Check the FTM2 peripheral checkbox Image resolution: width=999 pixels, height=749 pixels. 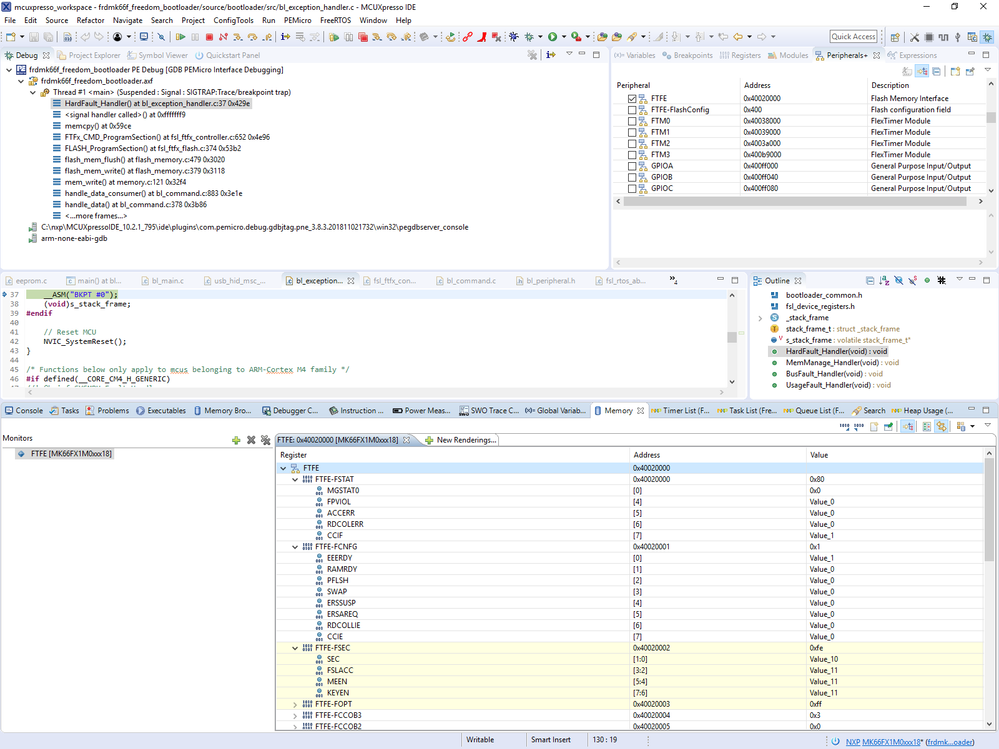632,143
